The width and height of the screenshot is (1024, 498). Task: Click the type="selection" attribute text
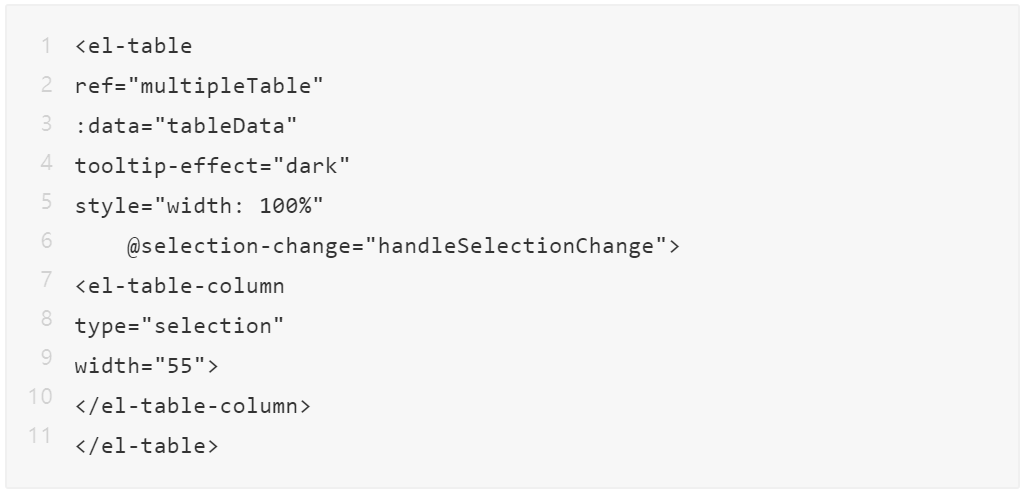coord(179,326)
